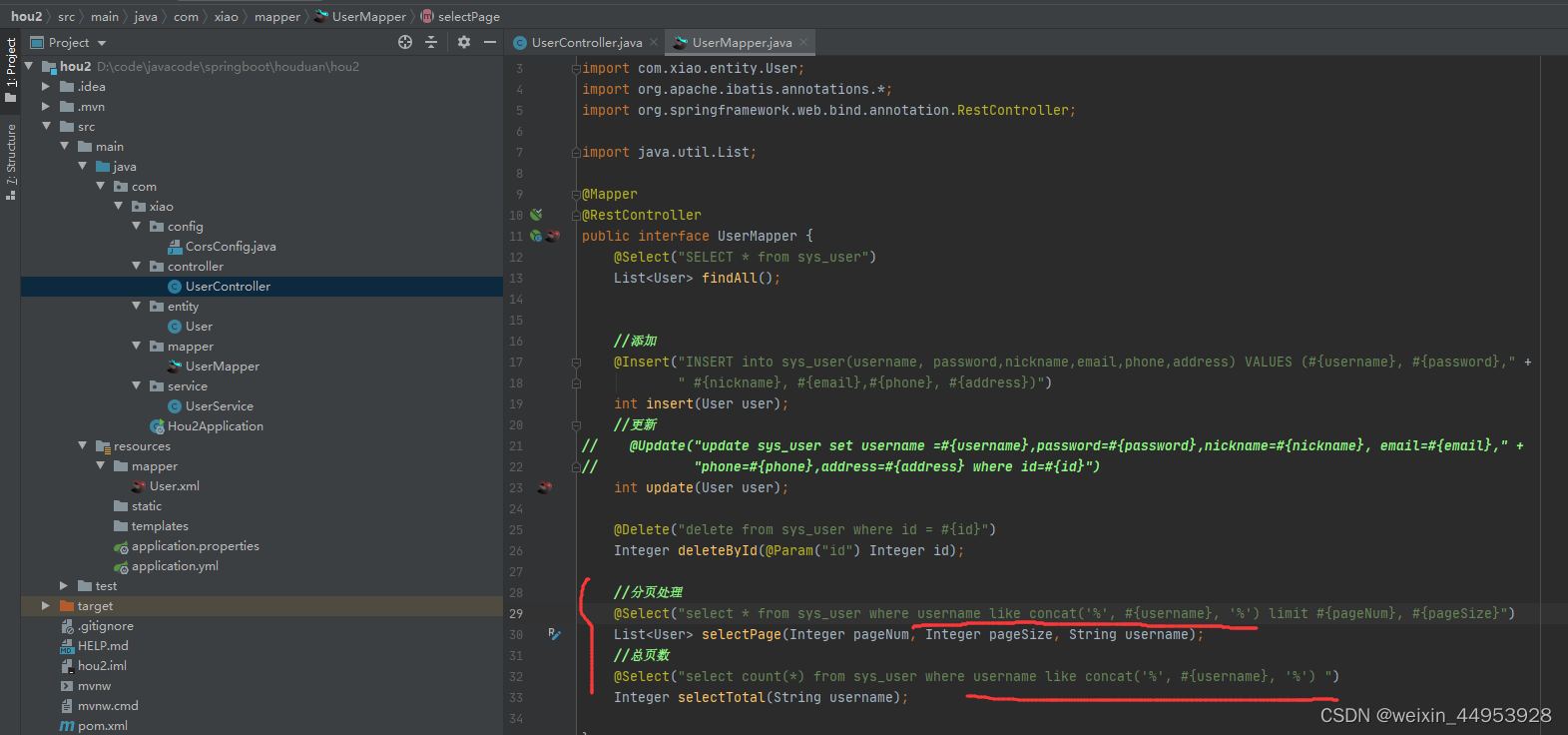Collapse the java folder
The height and width of the screenshot is (735, 1568).
tap(82, 166)
